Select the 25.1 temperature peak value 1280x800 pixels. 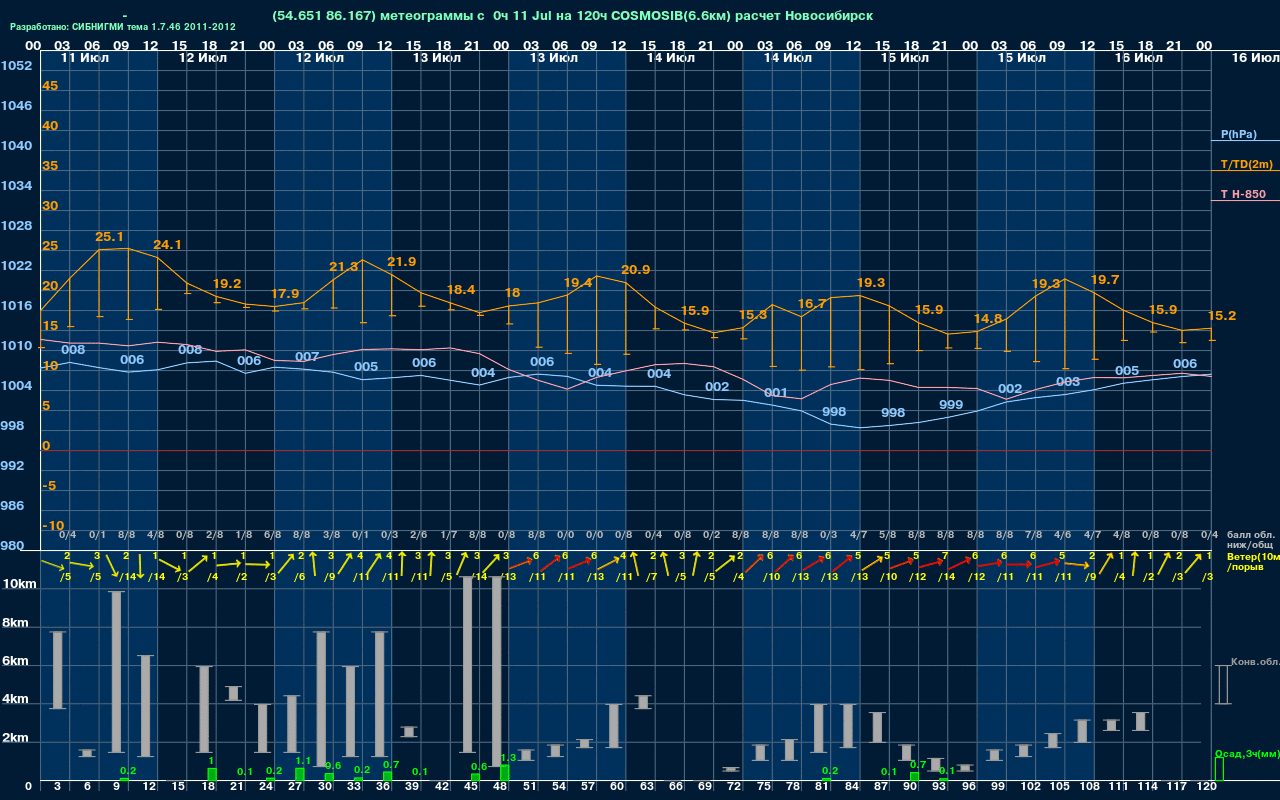tap(109, 237)
